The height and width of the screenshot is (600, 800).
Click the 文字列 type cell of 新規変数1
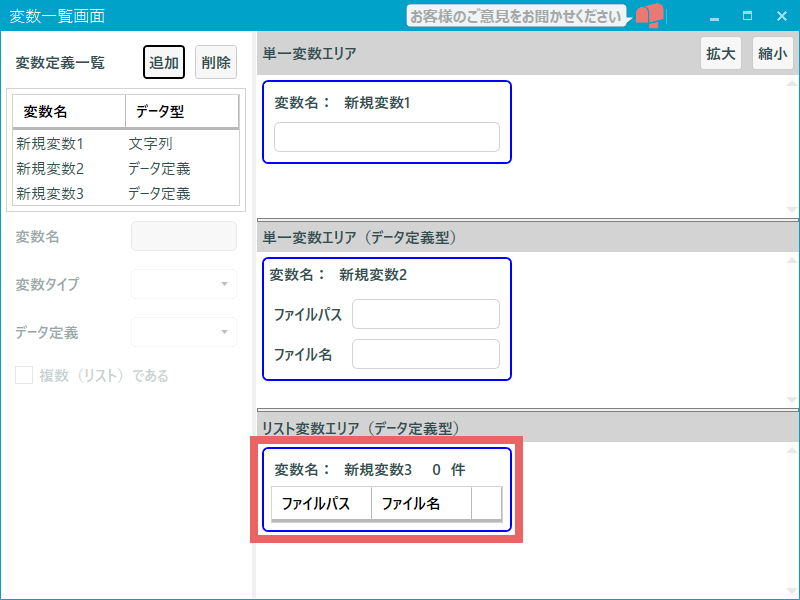click(x=151, y=143)
